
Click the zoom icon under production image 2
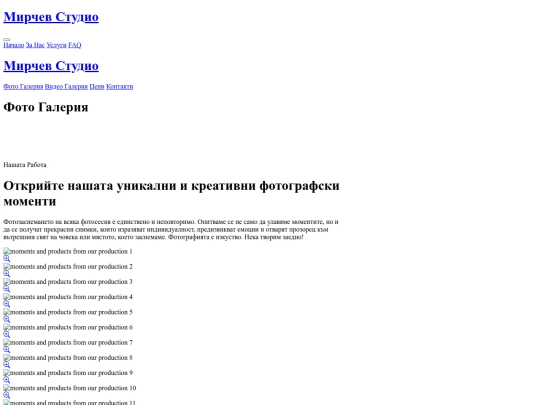tap(7, 274)
